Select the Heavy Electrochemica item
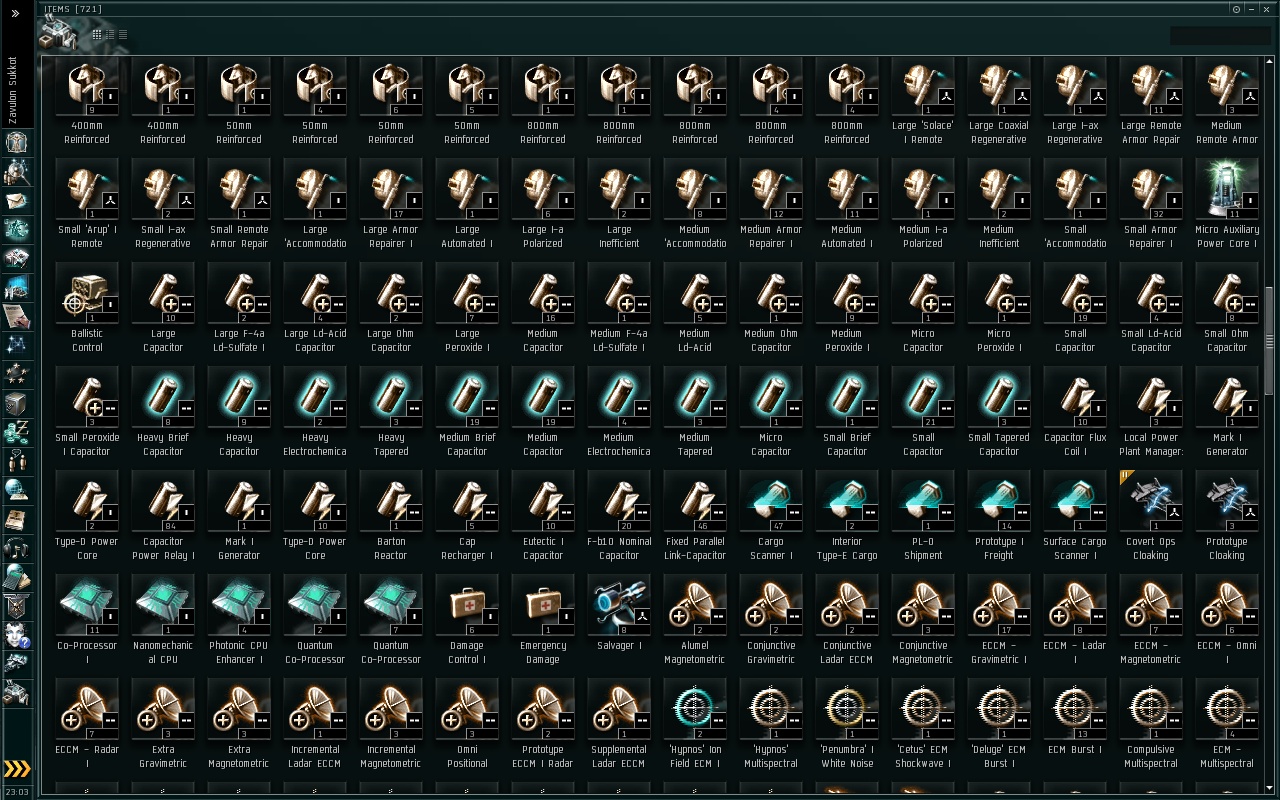 pos(315,413)
